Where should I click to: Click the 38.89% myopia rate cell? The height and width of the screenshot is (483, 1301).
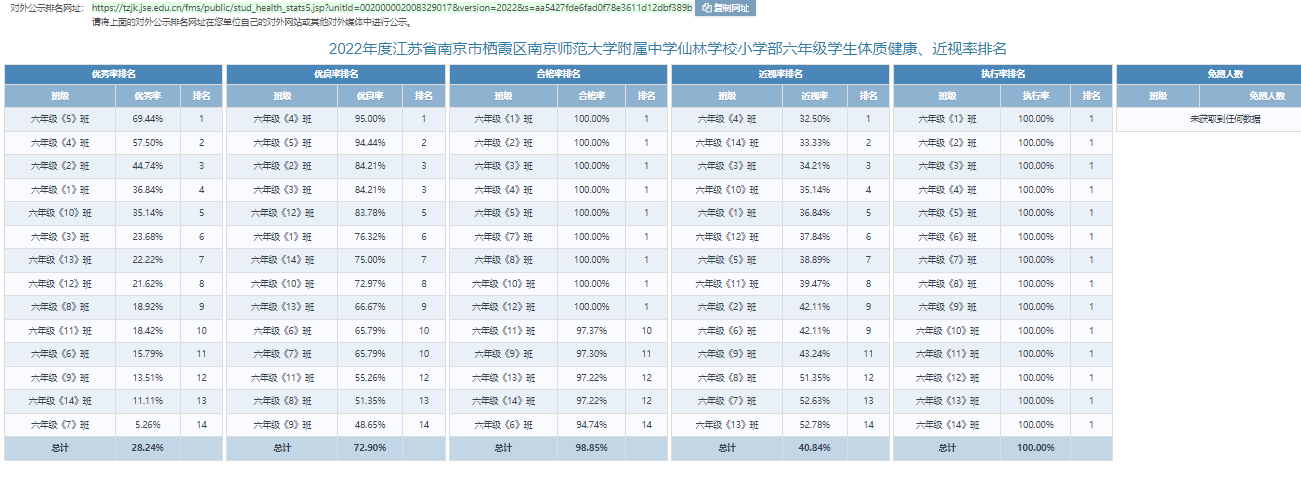pyautogui.click(x=813, y=260)
